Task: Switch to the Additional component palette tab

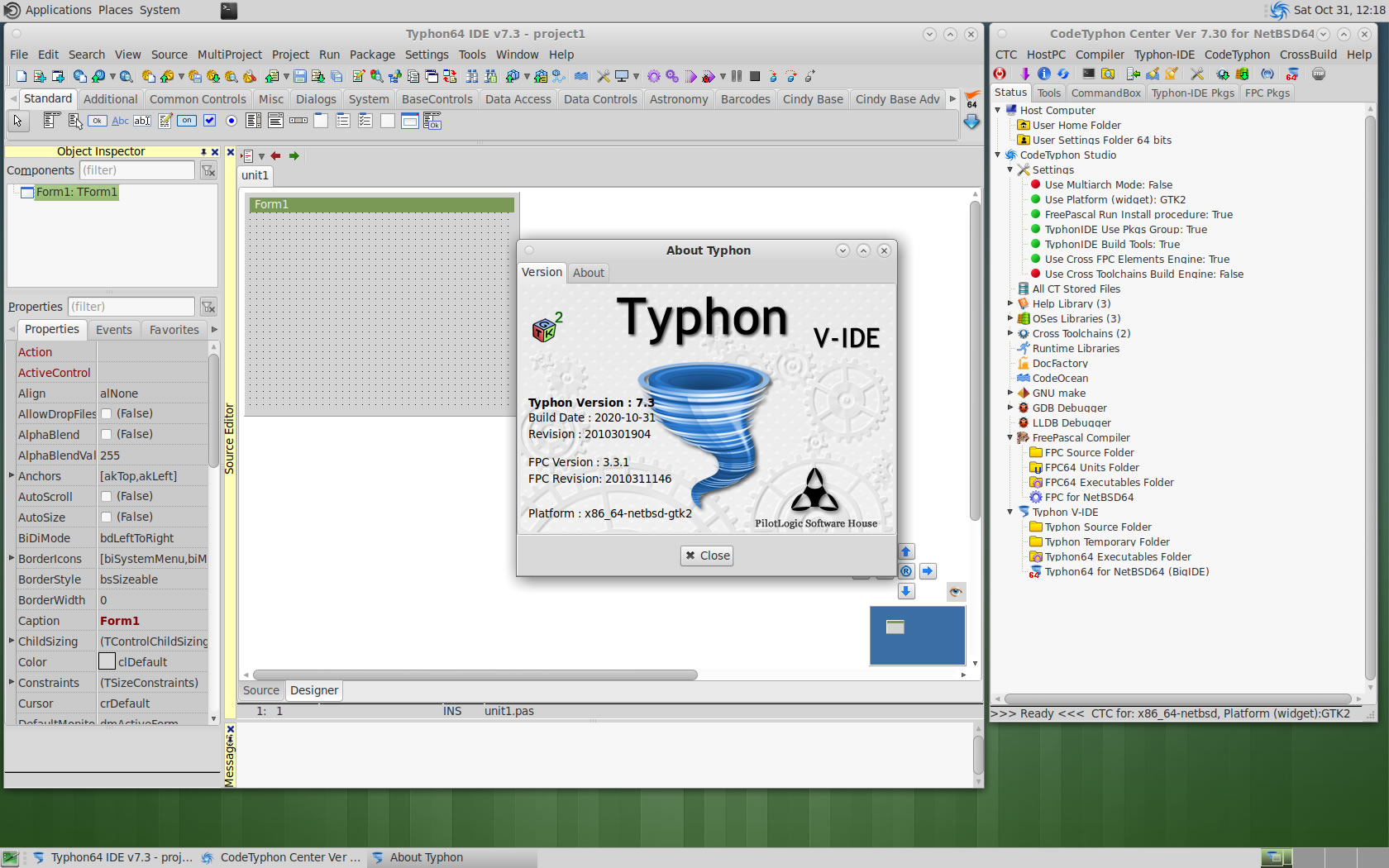Action: pyautogui.click(x=110, y=99)
